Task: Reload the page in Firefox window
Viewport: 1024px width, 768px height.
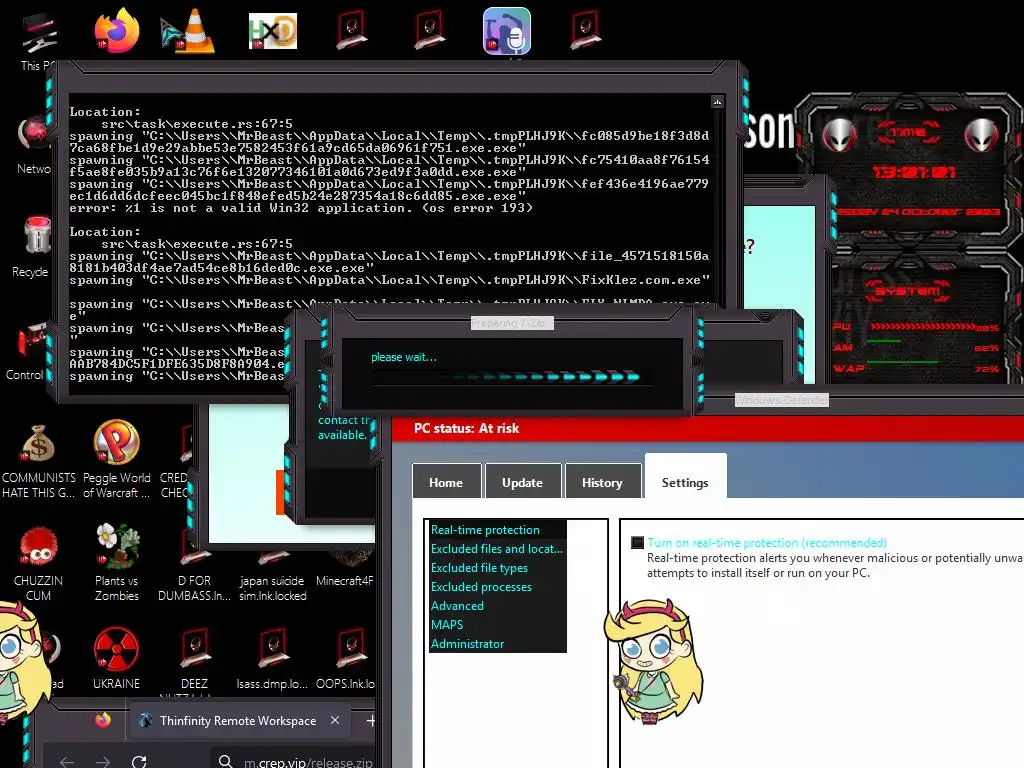Action: coord(138,761)
